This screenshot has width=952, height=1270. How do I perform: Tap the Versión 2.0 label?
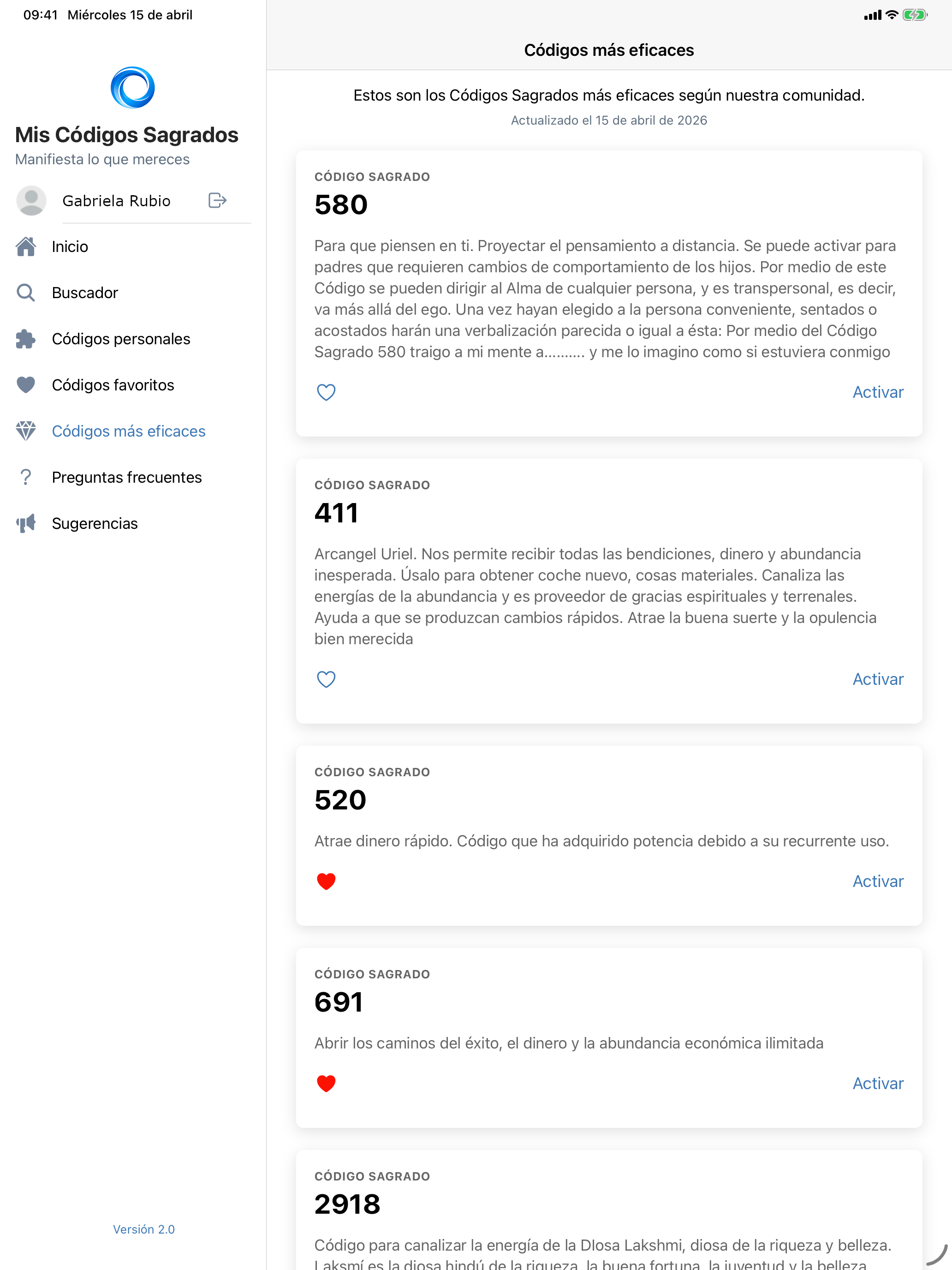pyautogui.click(x=143, y=1229)
